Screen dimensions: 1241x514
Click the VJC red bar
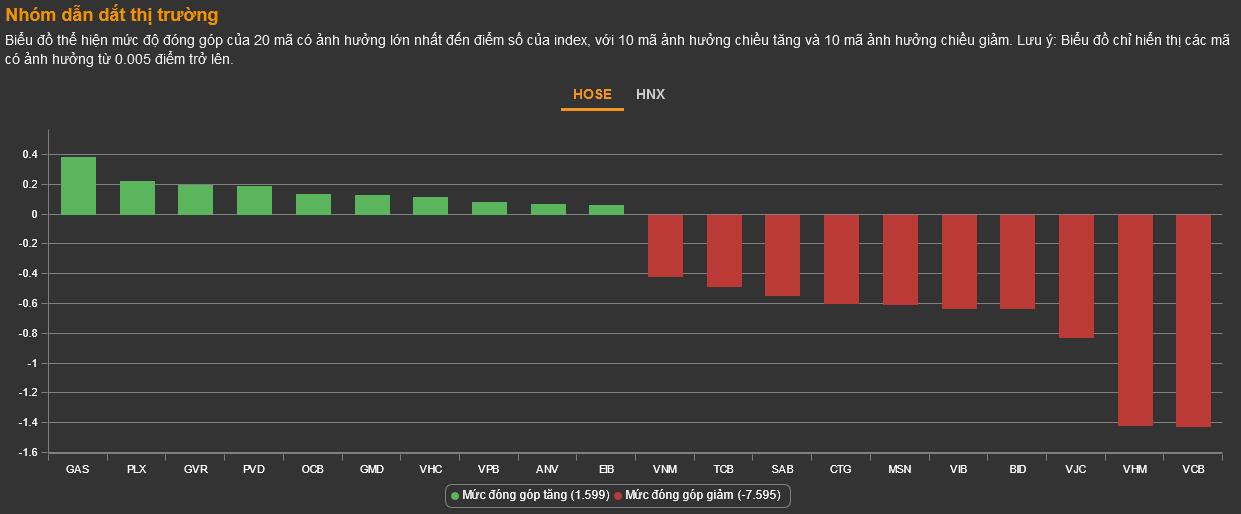tap(1076, 276)
